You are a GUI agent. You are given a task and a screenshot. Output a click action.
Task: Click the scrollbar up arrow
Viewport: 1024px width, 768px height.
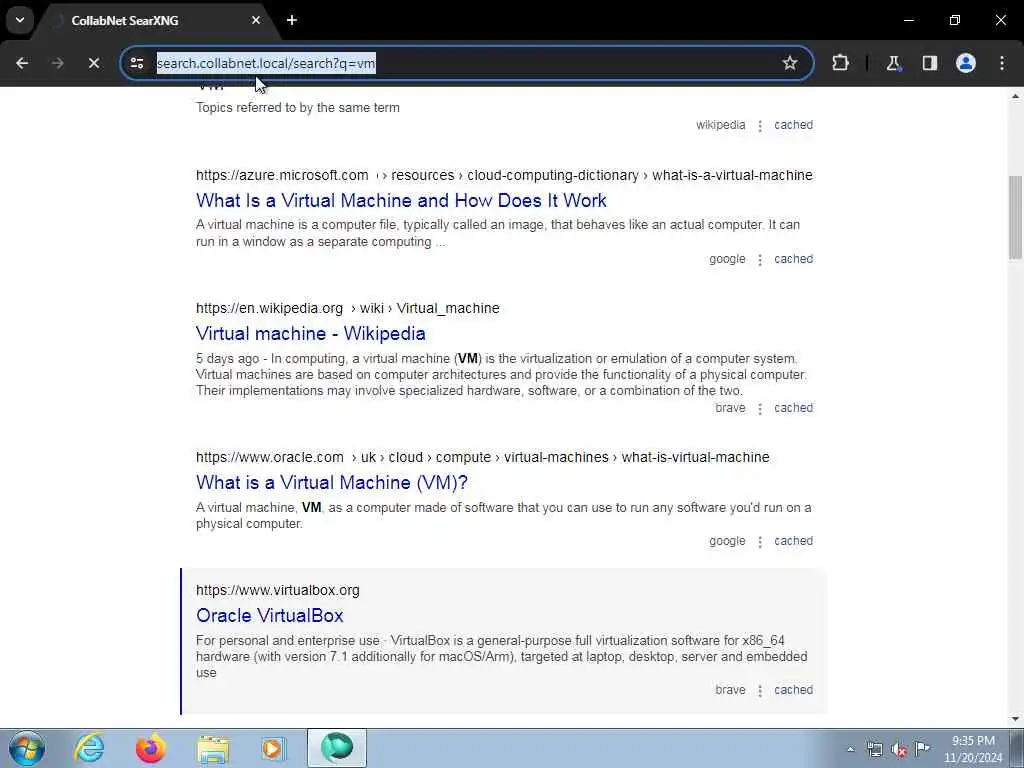pos(1015,96)
